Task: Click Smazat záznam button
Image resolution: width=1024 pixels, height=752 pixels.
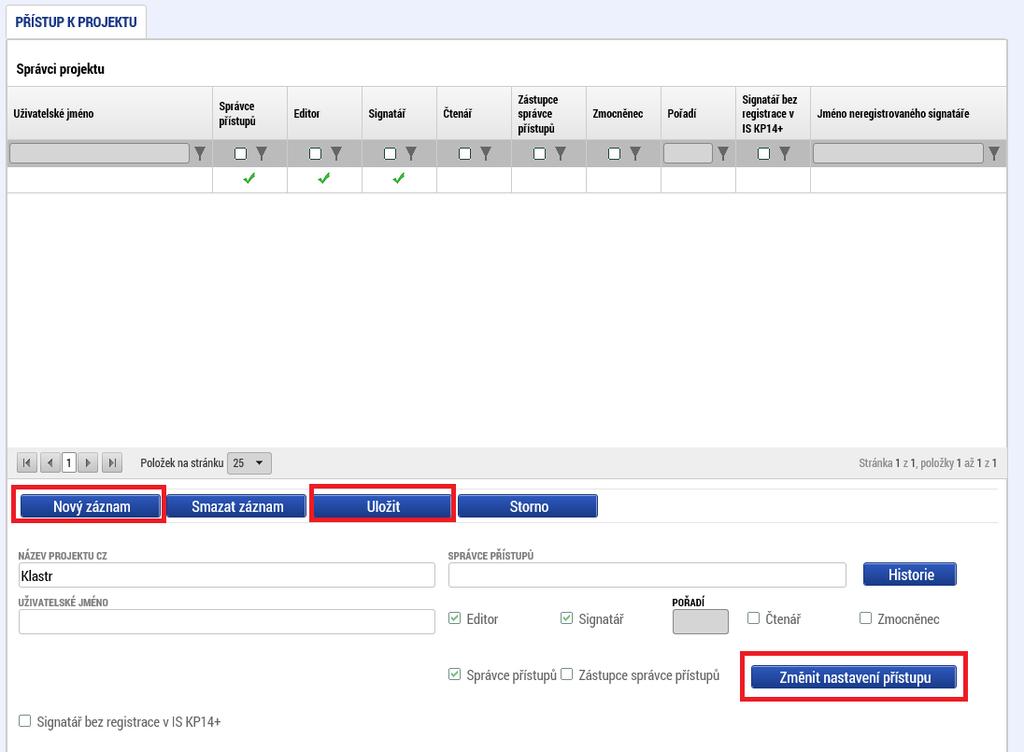Action: (236, 507)
